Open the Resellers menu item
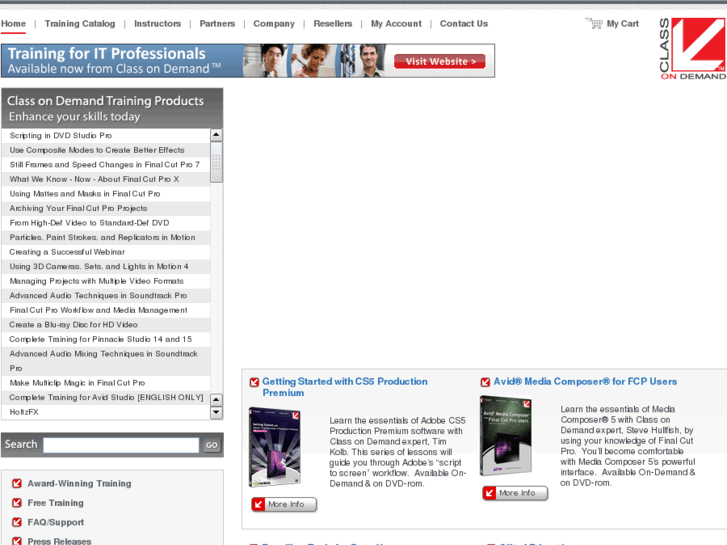The height and width of the screenshot is (545, 727). click(332, 24)
